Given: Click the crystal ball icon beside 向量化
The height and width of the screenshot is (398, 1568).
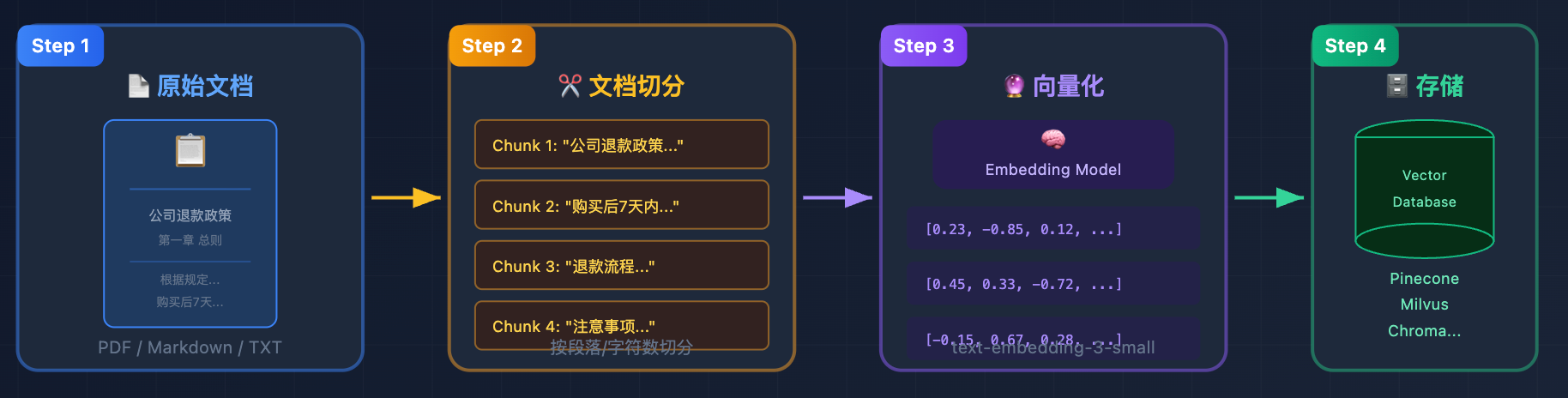Looking at the screenshot, I should [1014, 86].
